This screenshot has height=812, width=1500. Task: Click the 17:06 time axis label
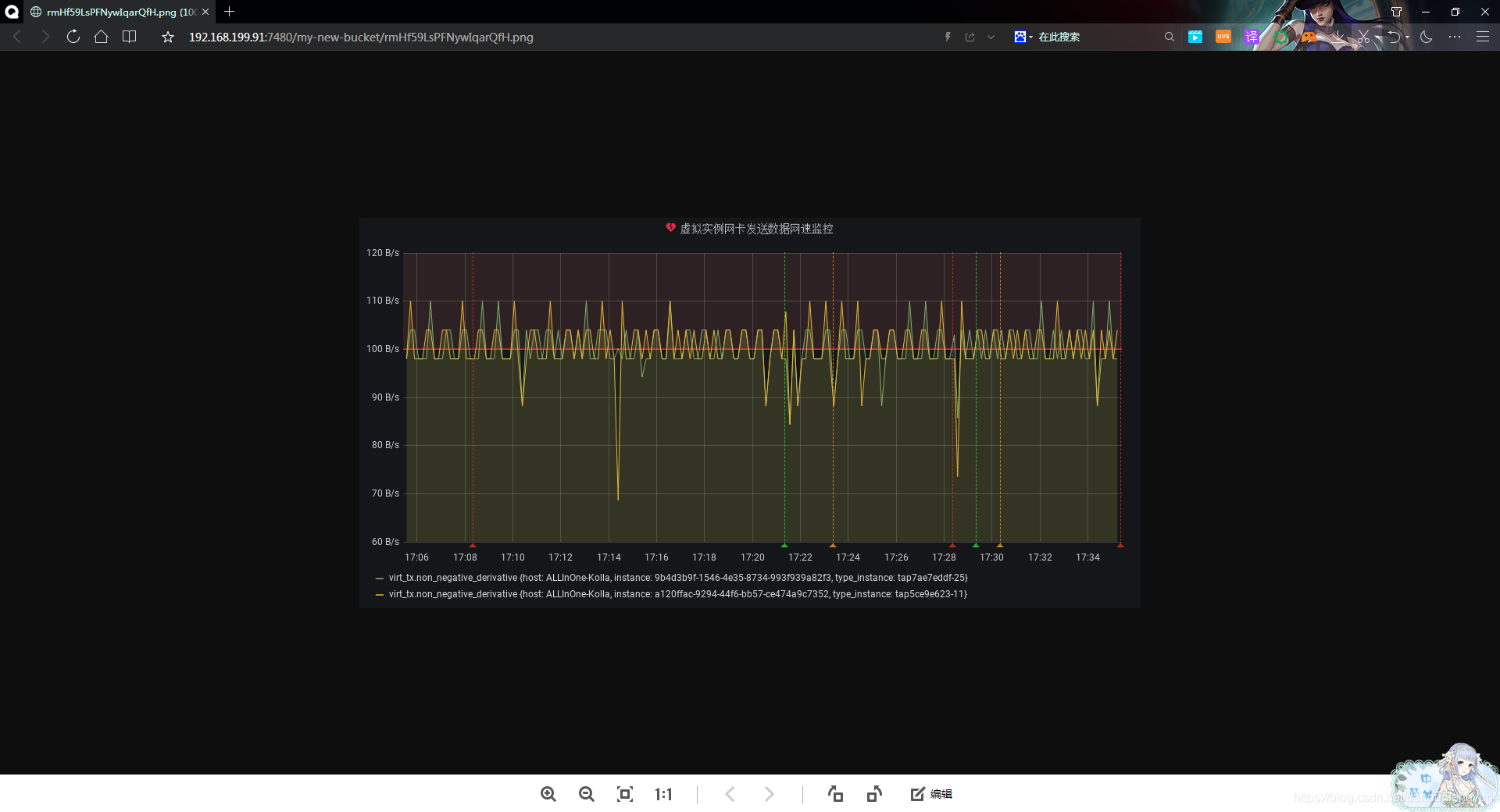pyautogui.click(x=416, y=557)
